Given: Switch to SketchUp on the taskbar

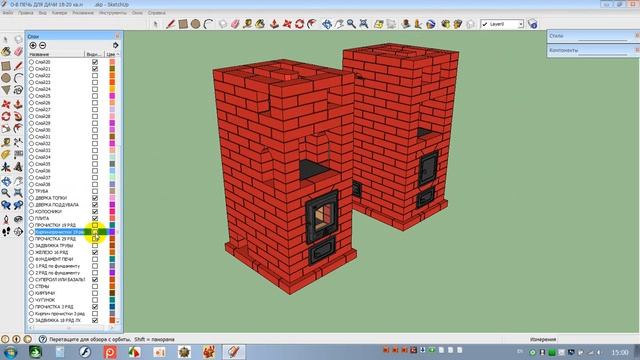Looking at the screenshot, I should tap(234, 352).
